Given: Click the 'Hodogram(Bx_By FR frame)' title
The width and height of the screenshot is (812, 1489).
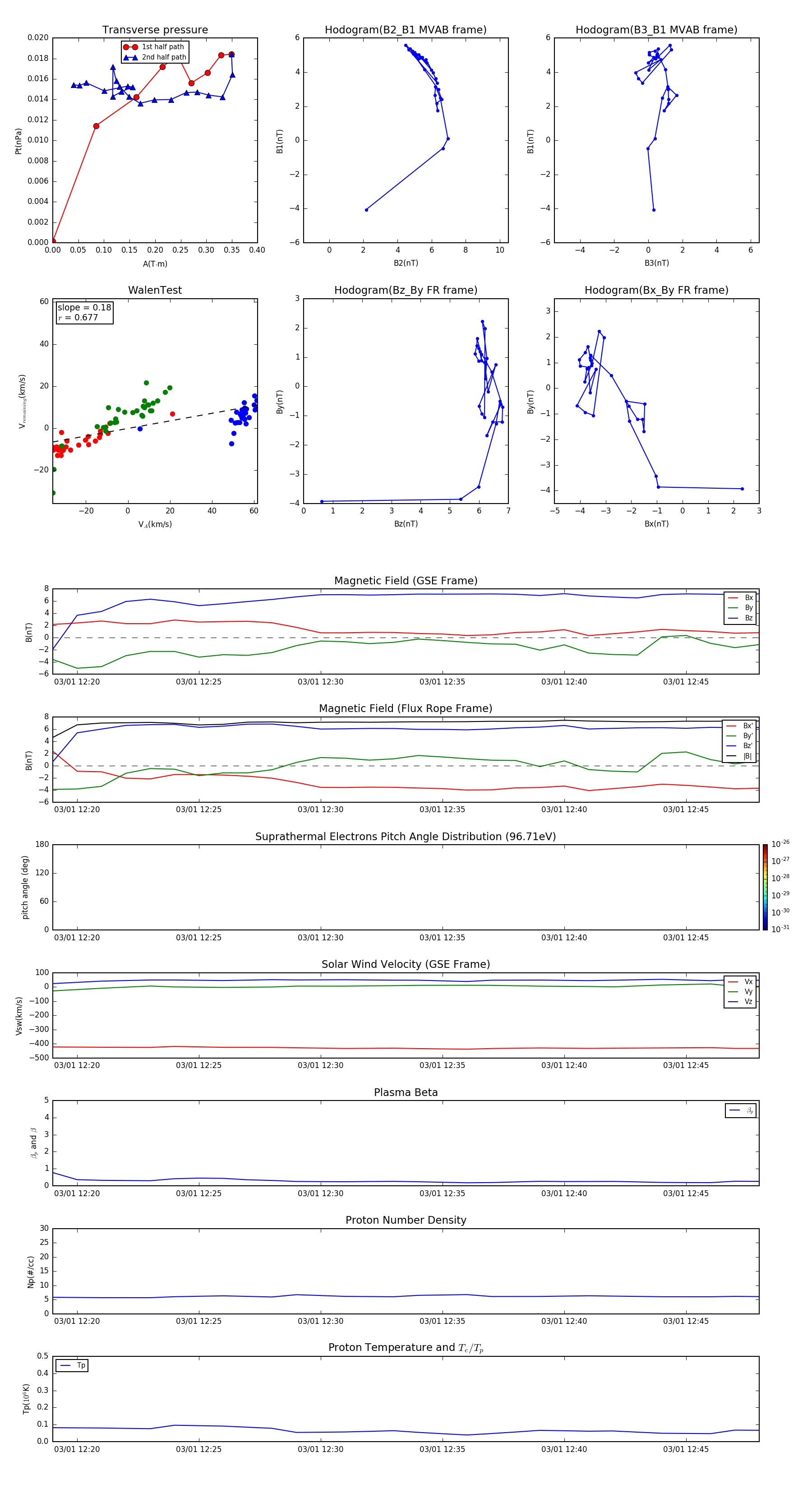Looking at the screenshot, I should [656, 290].
